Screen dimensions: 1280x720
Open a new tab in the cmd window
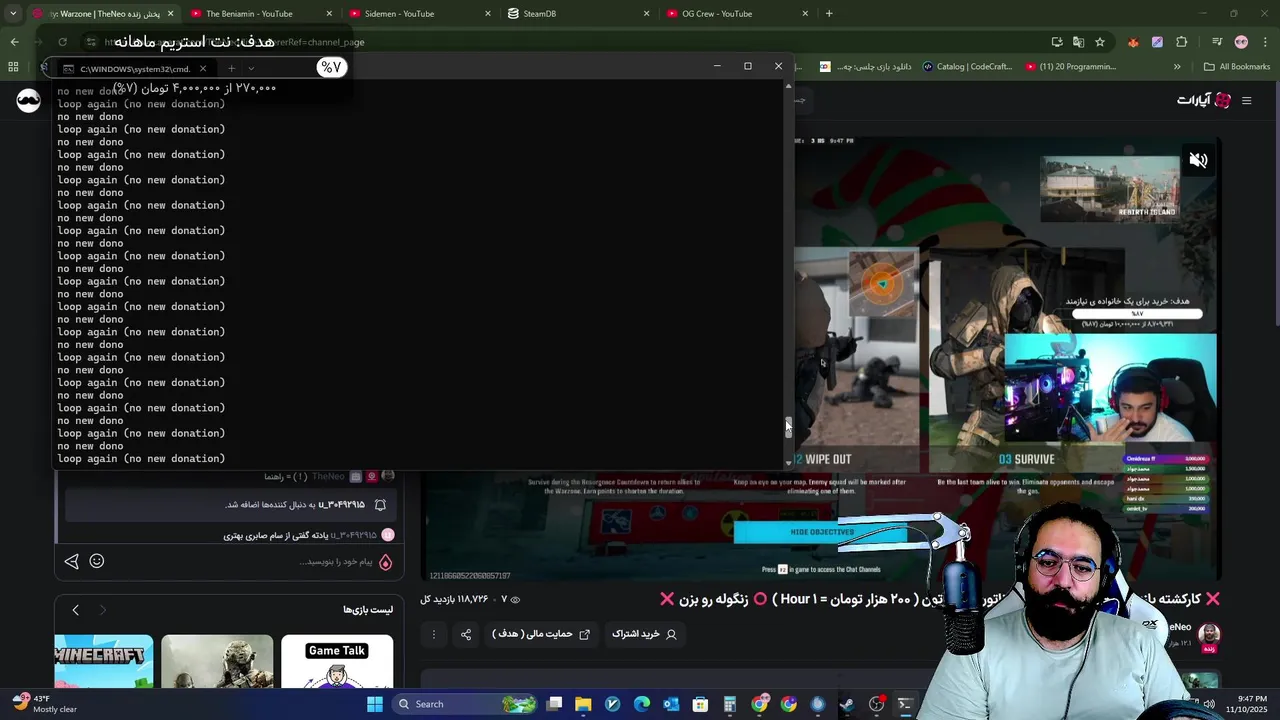click(231, 69)
